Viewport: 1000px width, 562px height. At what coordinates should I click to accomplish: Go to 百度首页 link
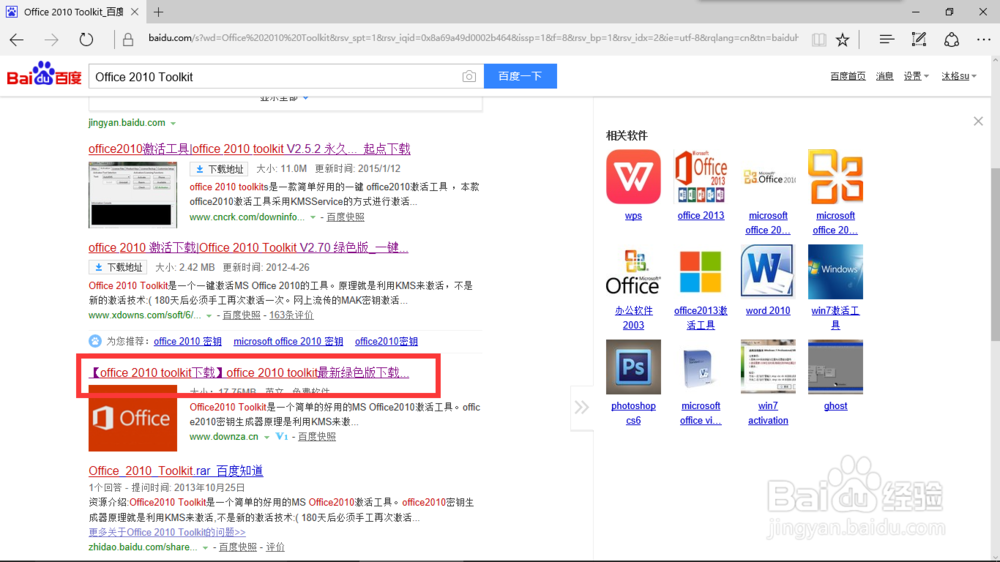[848, 76]
